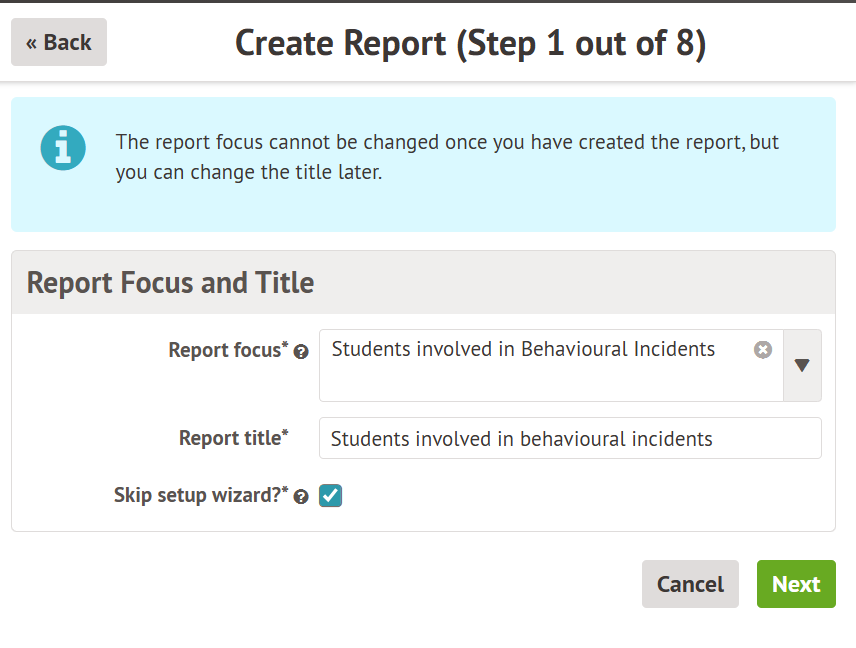Click the help icon beside Report focus

[301, 352]
